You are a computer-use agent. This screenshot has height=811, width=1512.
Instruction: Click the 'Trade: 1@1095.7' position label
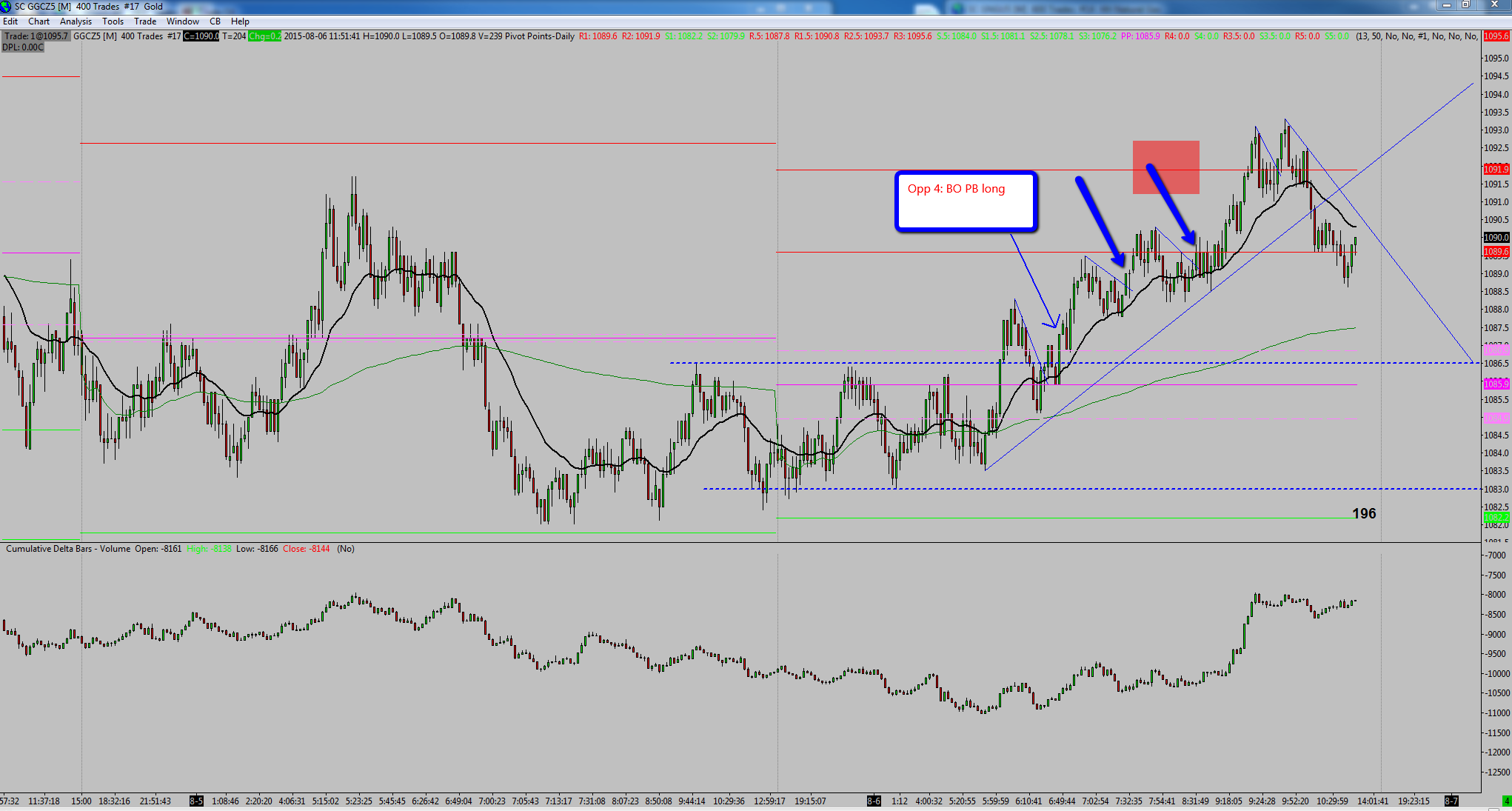pyautogui.click(x=36, y=36)
